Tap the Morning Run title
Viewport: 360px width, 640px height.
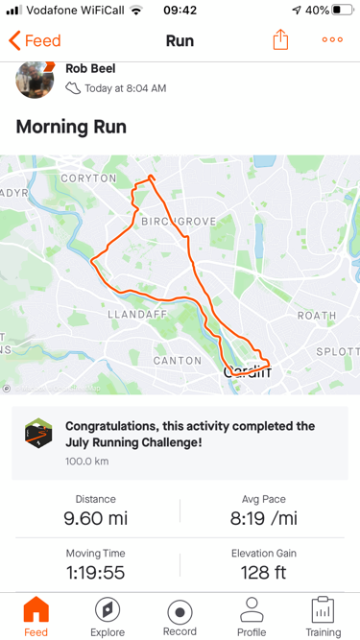pos(71,127)
